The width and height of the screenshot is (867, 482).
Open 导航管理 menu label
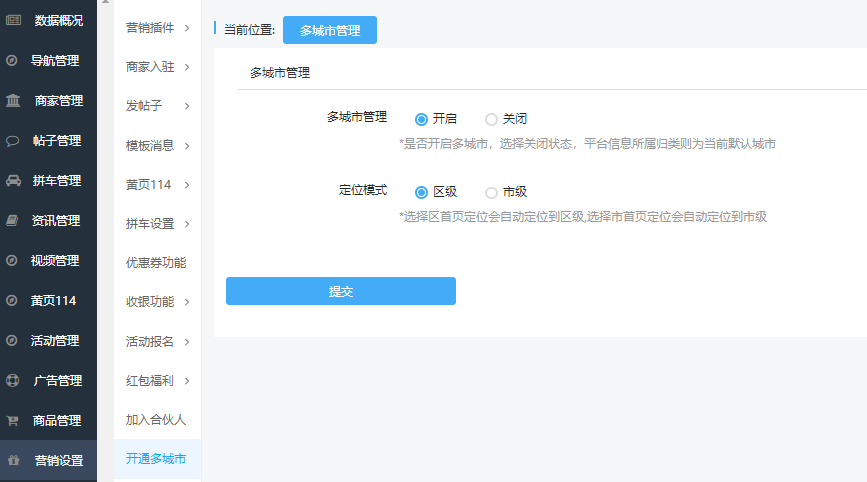(x=55, y=60)
